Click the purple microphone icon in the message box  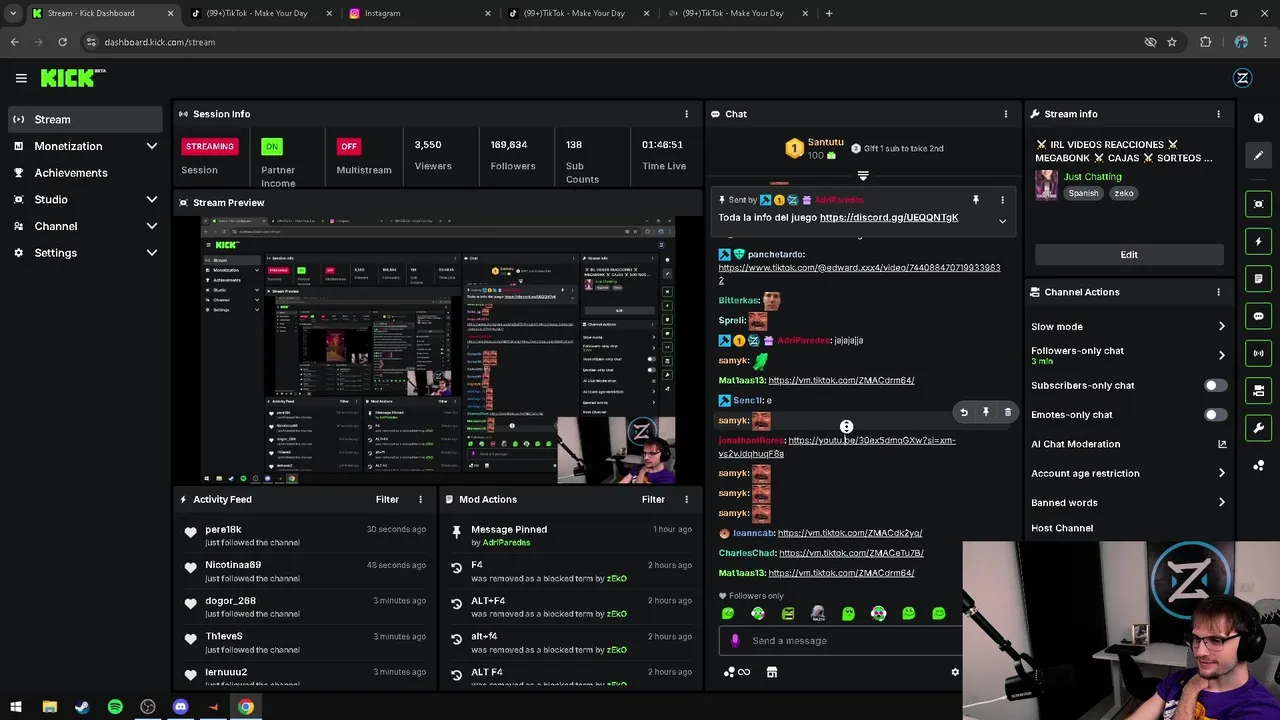click(x=735, y=641)
